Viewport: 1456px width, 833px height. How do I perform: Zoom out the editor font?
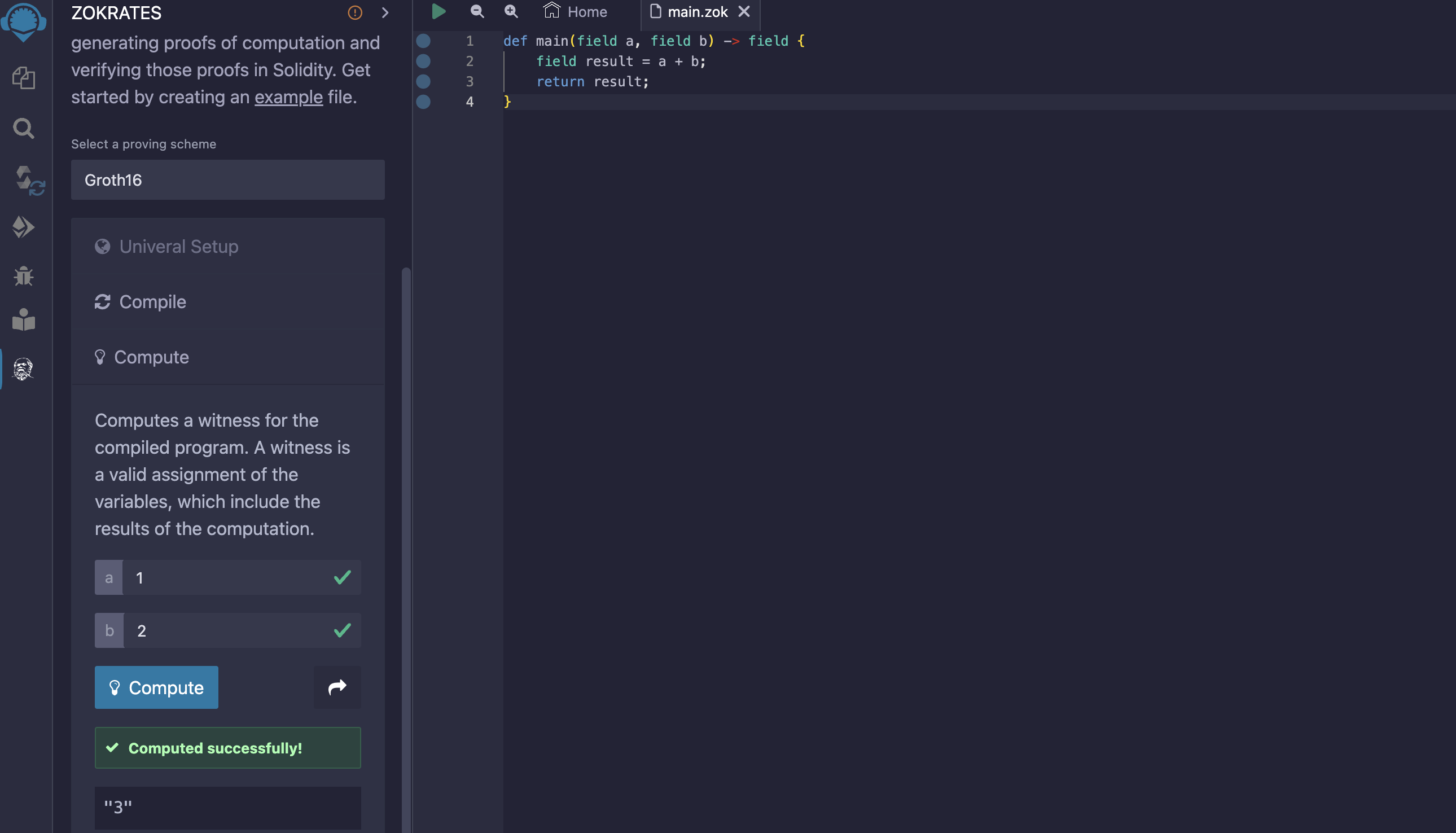tap(476, 11)
